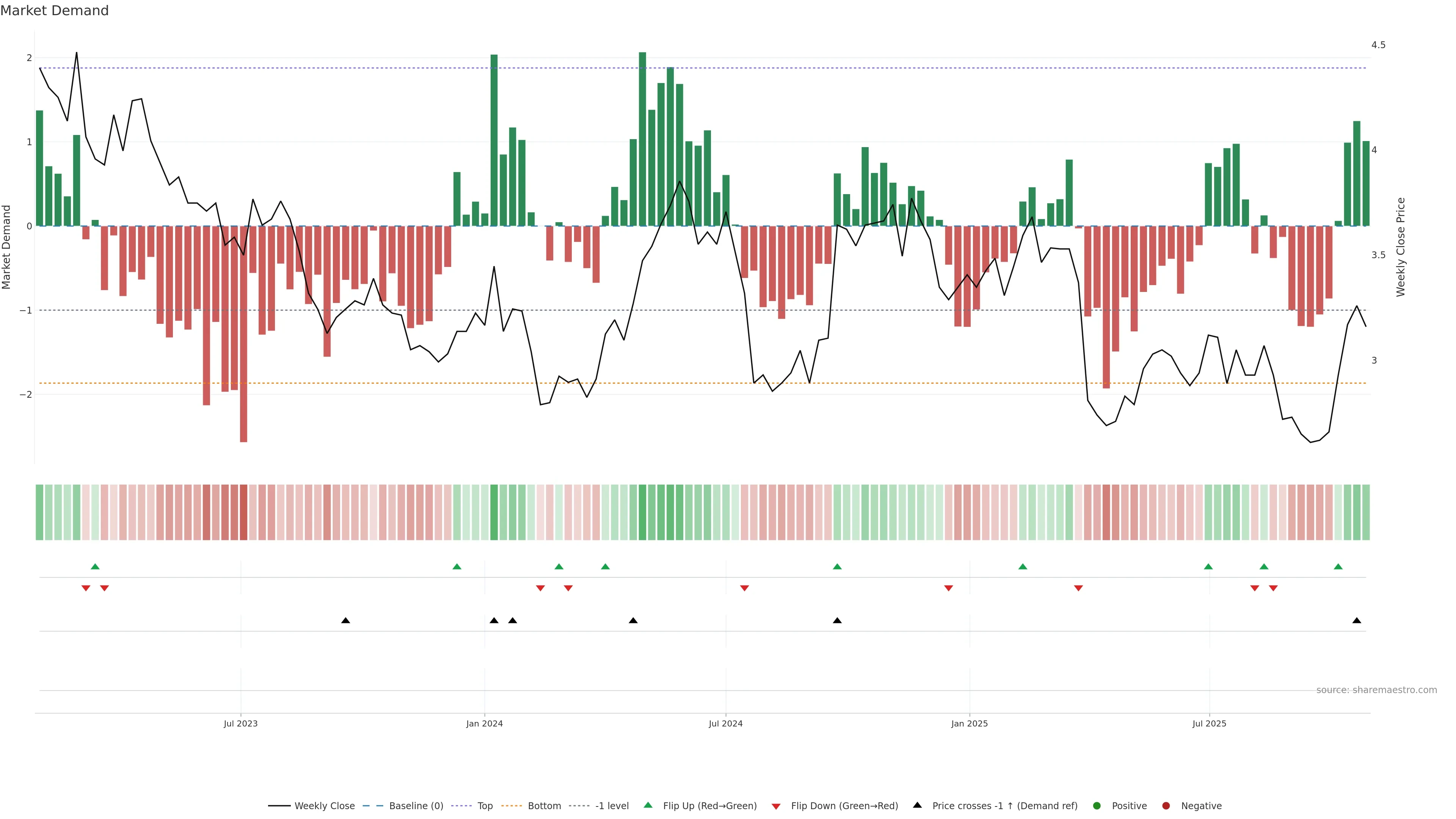Click the Jan 2024 x-axis label
Screen dimensions: 1456x819
coord(485,723)
